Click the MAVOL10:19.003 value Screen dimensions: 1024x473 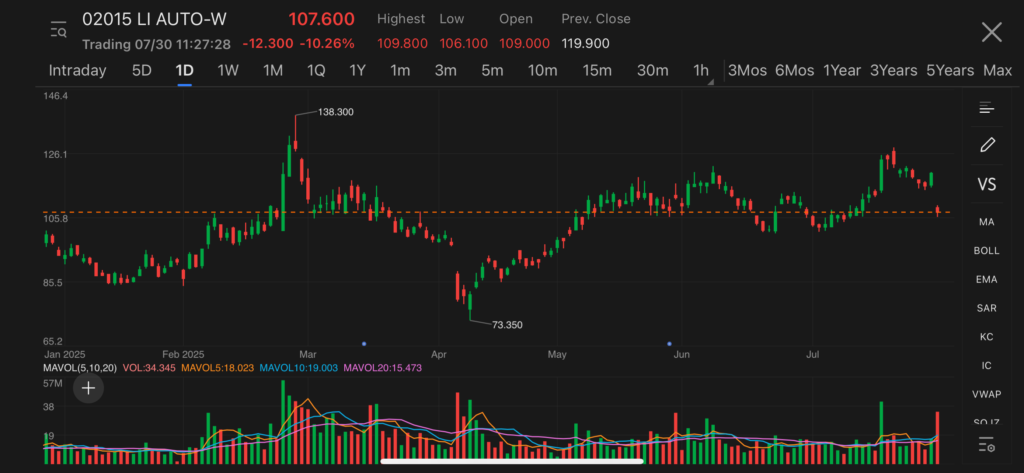coord(298,368)
